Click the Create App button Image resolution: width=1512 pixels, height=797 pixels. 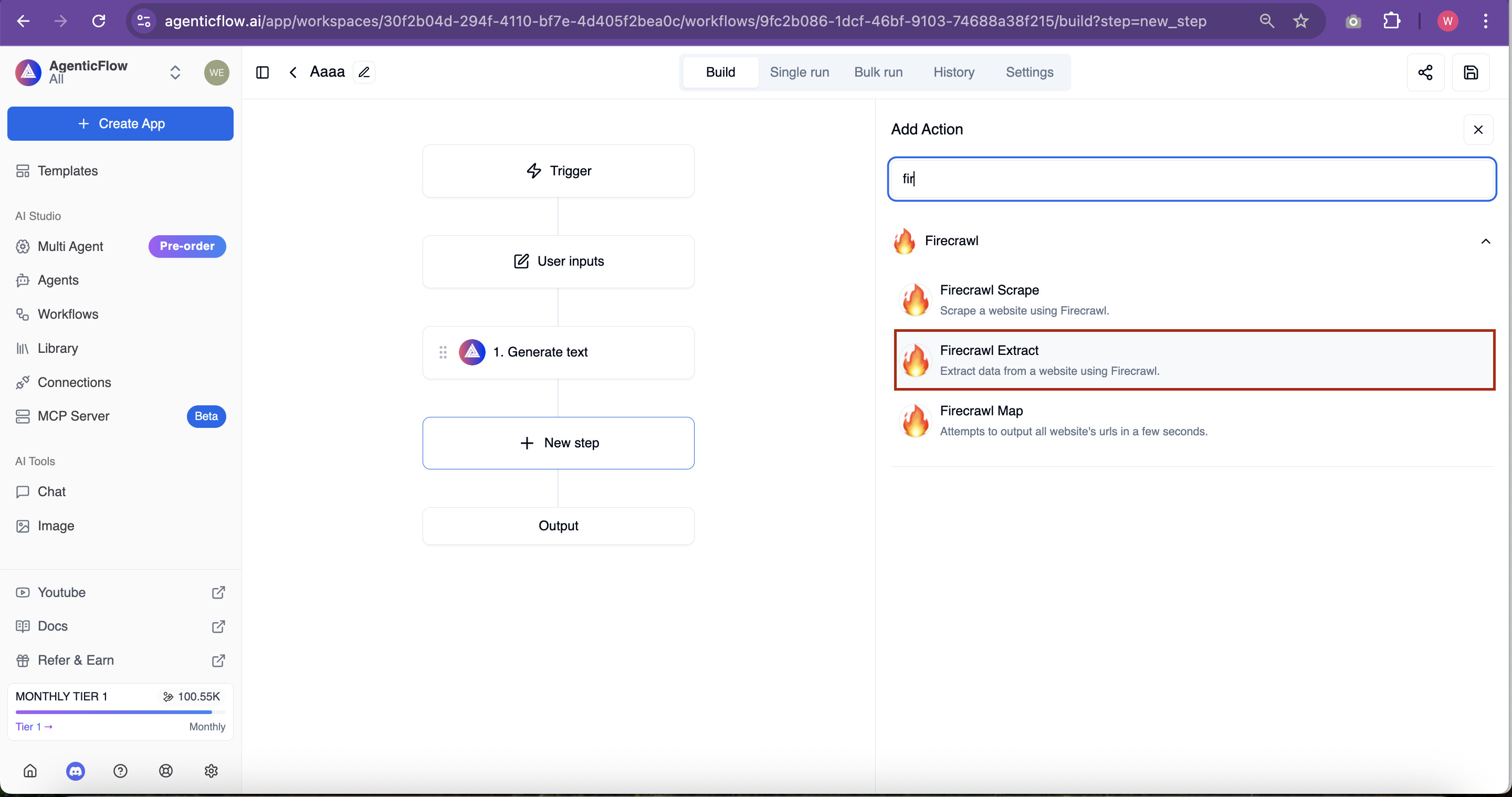(120, 124)
